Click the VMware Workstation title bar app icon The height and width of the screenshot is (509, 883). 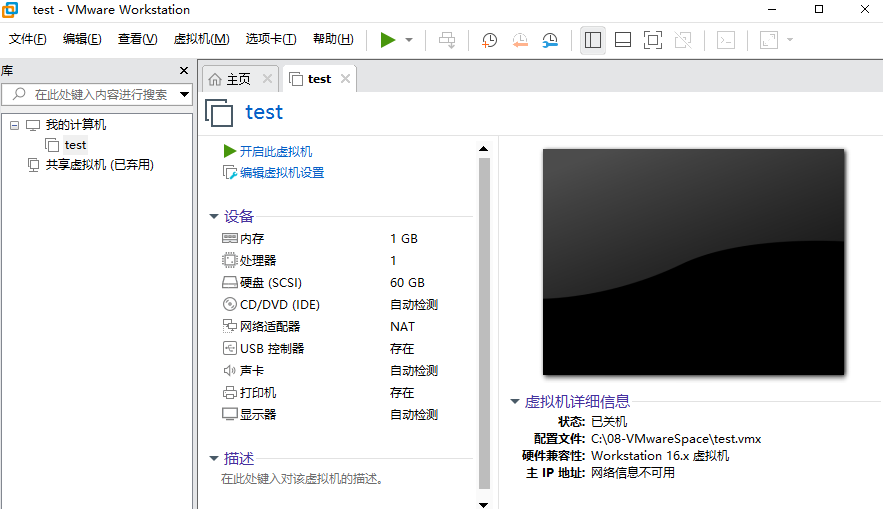10,10
